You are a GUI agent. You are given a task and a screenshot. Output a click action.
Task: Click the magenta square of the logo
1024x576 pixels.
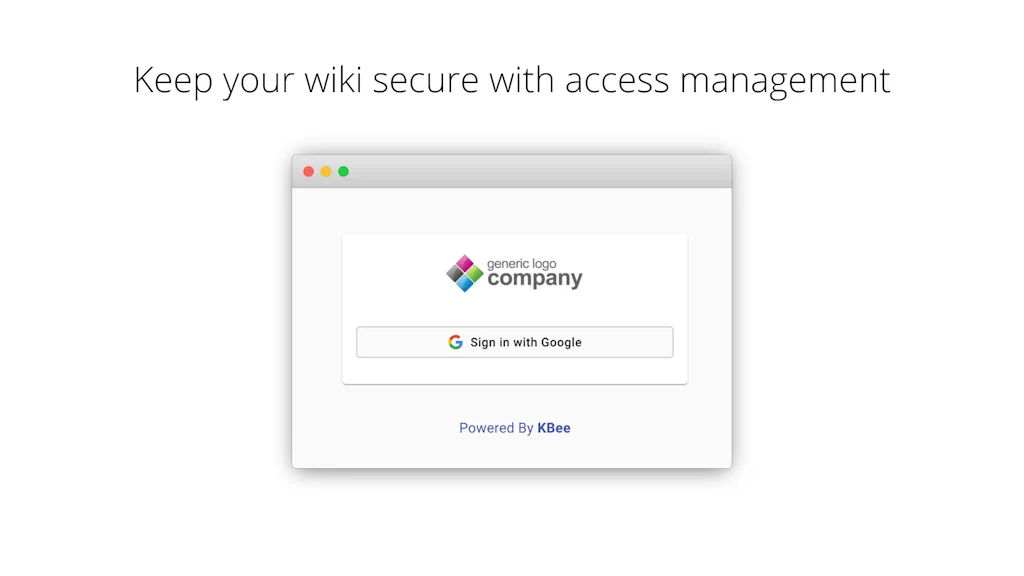[465, 263]
